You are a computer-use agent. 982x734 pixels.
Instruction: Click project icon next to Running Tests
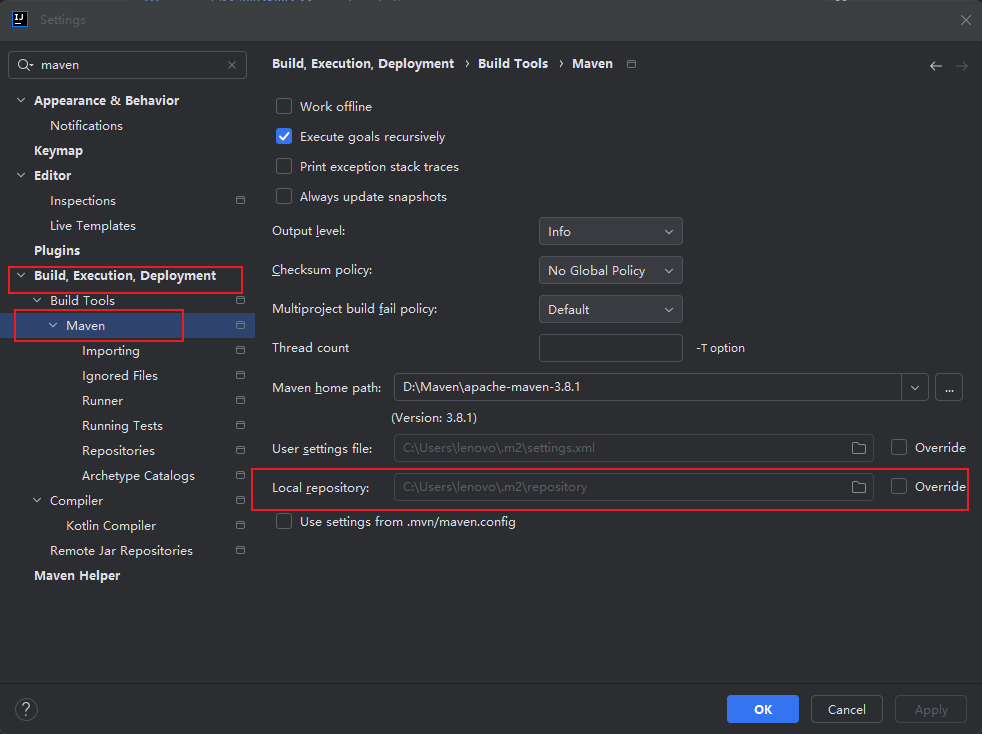click(x=240, y=426)
